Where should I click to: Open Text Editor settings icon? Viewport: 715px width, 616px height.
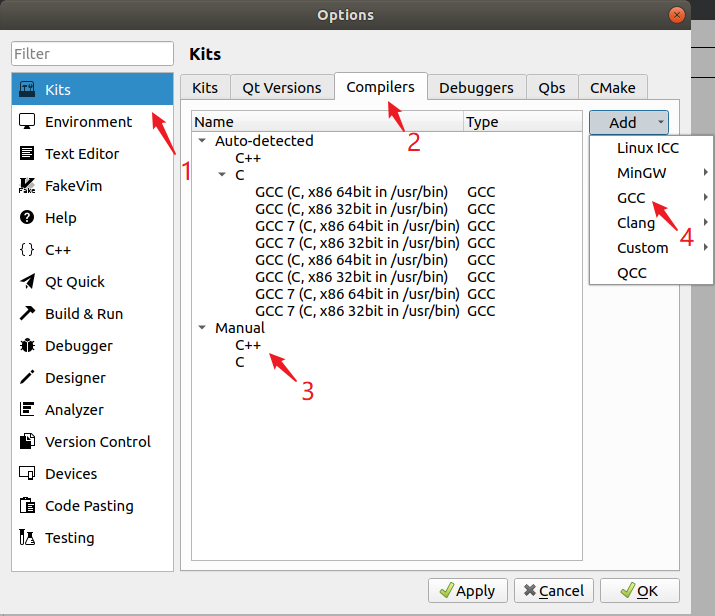pos(27,154)
